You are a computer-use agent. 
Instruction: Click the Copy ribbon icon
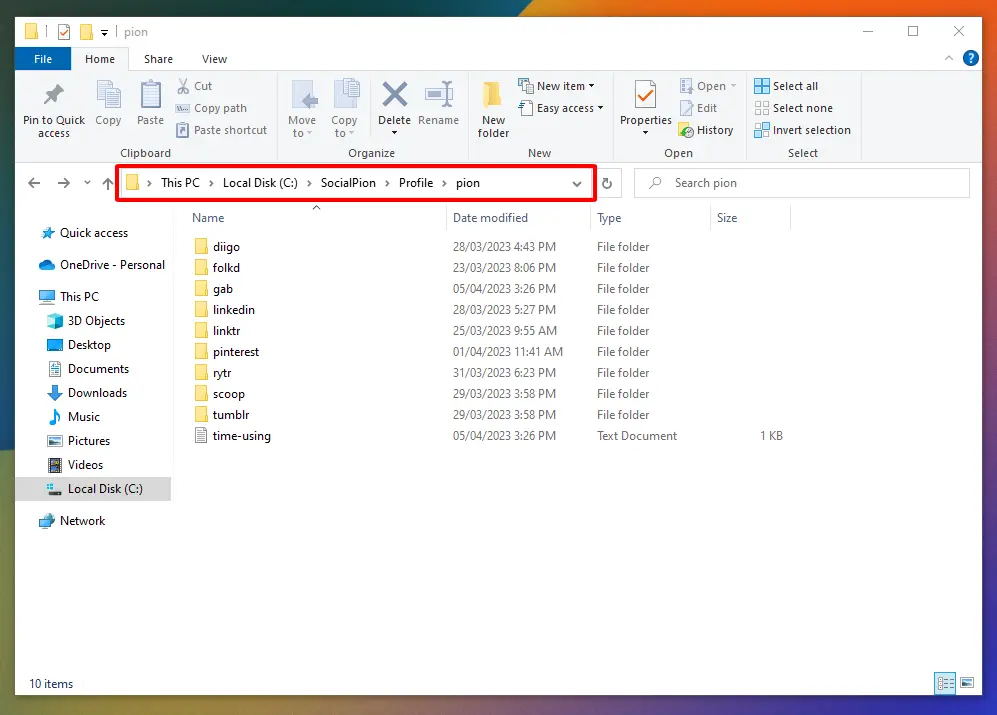[108, 95]
